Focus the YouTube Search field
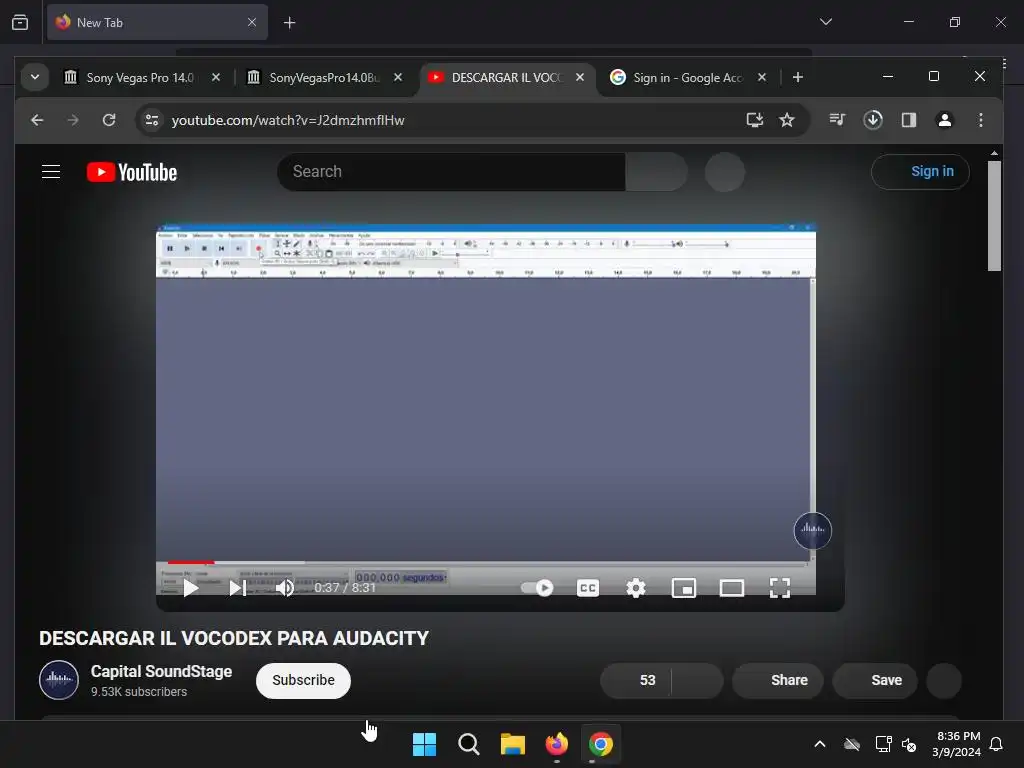 pos(451,172)
